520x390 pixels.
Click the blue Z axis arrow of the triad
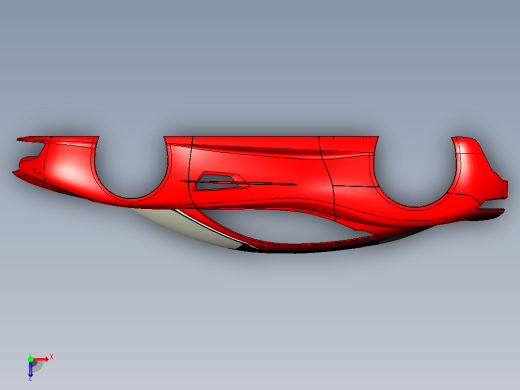point(30,369)
